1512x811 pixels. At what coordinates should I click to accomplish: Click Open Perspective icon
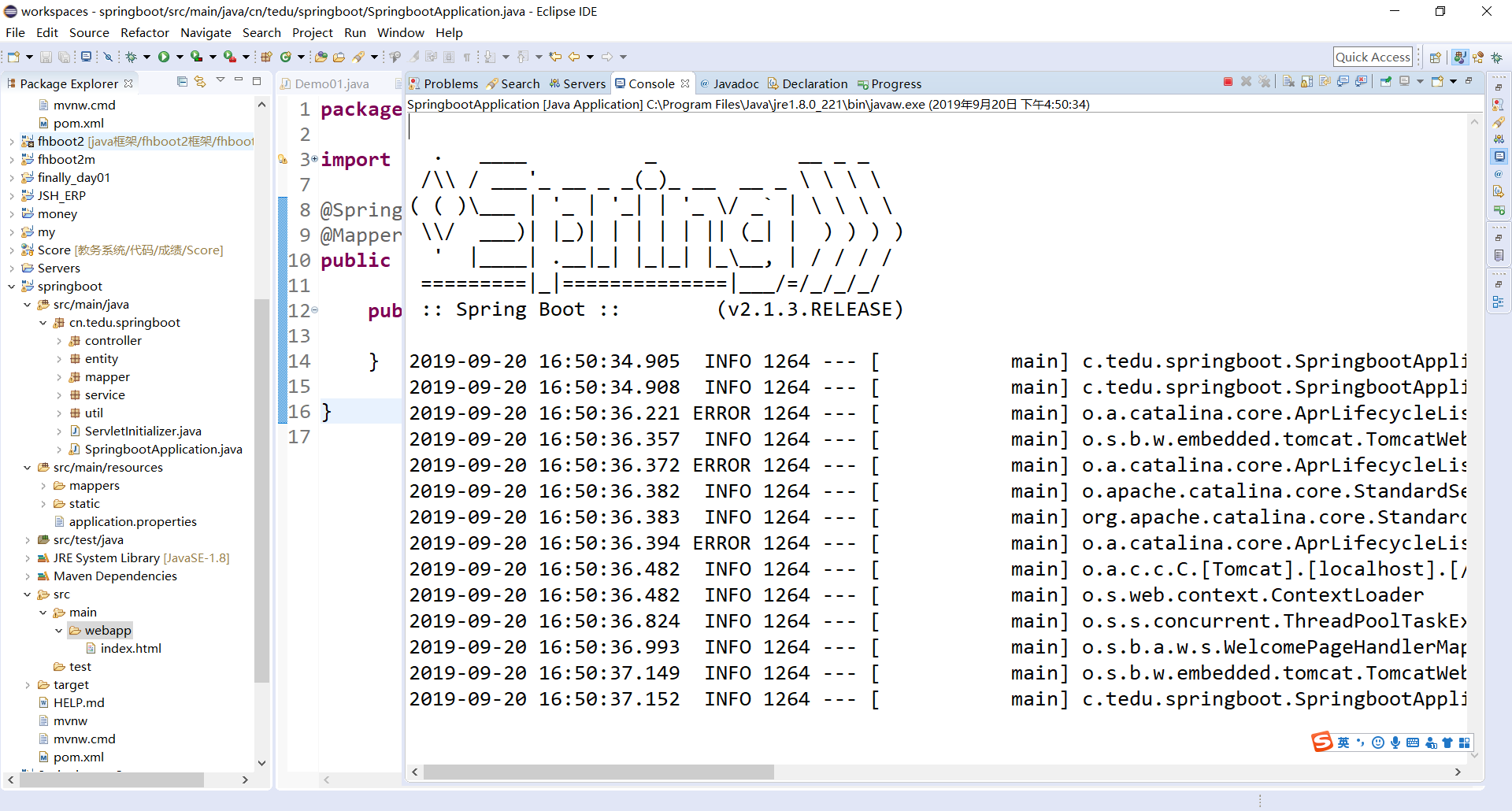1435,57
